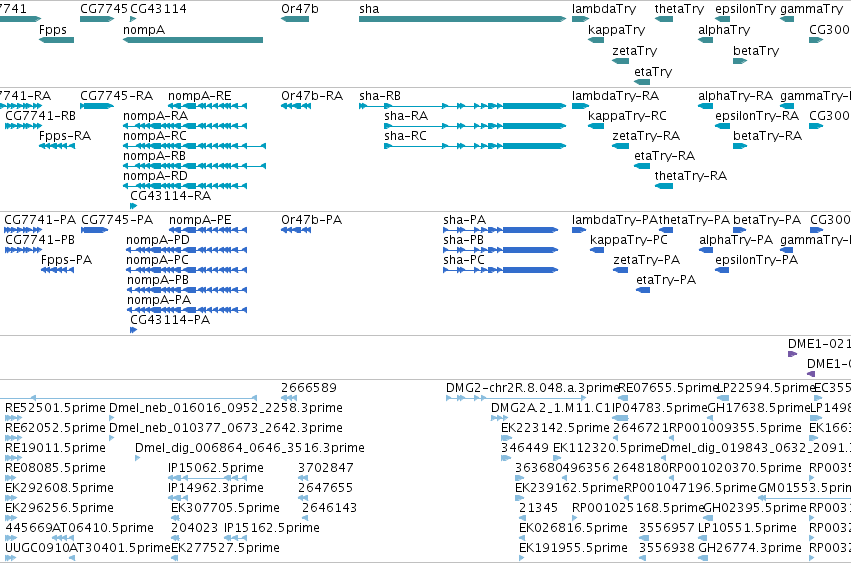Click the Or47b-RA transcript label

tap(312, 96)
